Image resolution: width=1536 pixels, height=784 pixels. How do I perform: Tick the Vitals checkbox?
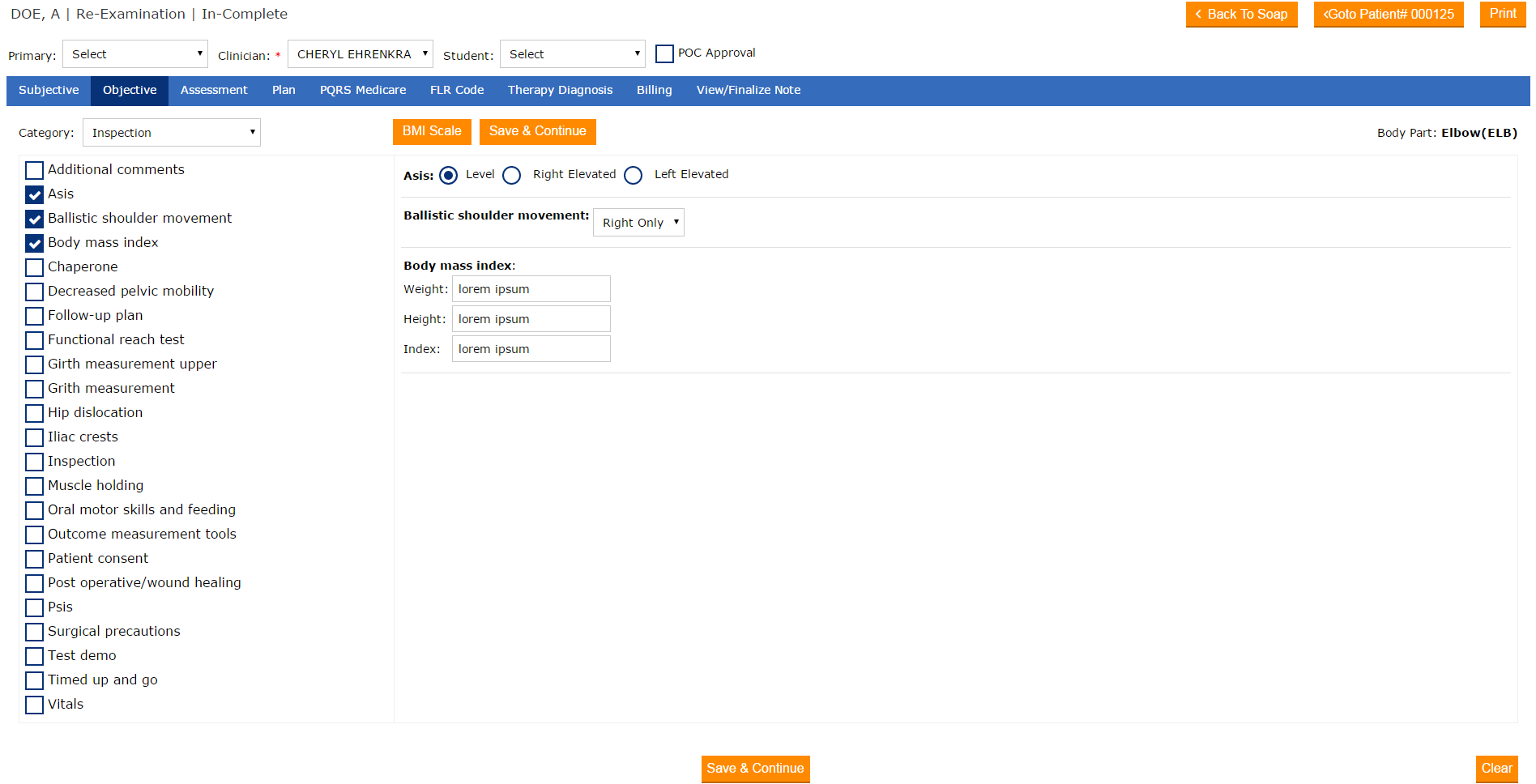click(x=35, y=705)
